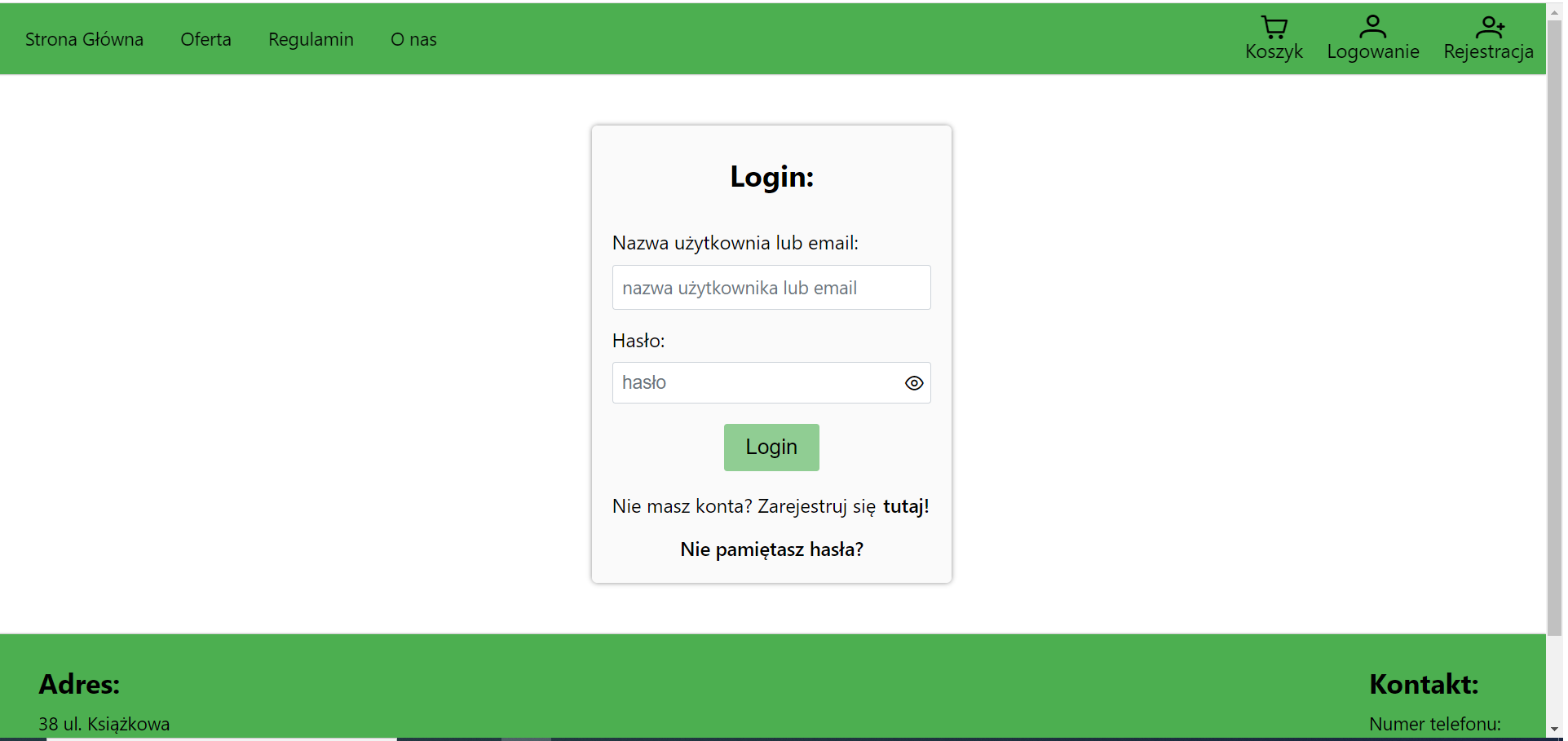View the O nas page
1568x741 pixels.
413,38
